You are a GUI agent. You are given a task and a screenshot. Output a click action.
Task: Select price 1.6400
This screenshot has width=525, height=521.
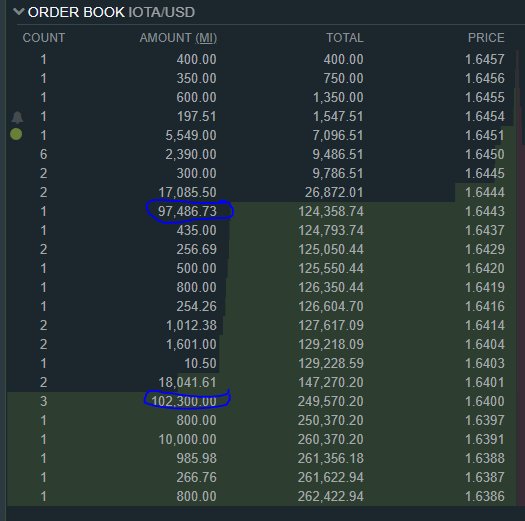pos(484,401)
